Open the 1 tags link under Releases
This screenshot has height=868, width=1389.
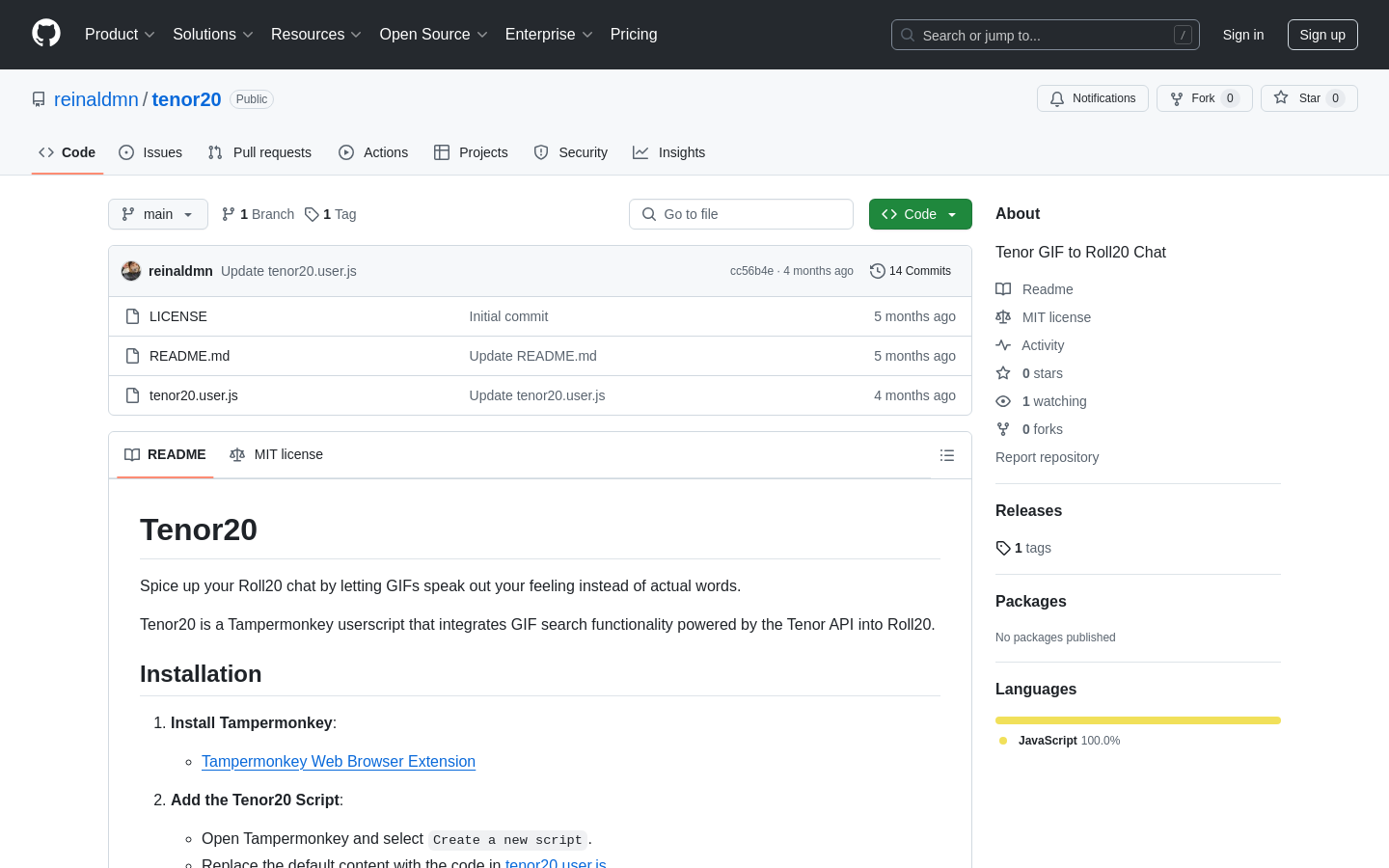click(x=1023, y=548)
